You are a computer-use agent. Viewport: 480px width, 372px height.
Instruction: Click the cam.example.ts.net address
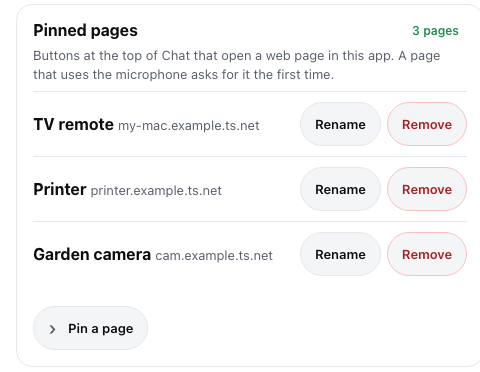[214, 256]
